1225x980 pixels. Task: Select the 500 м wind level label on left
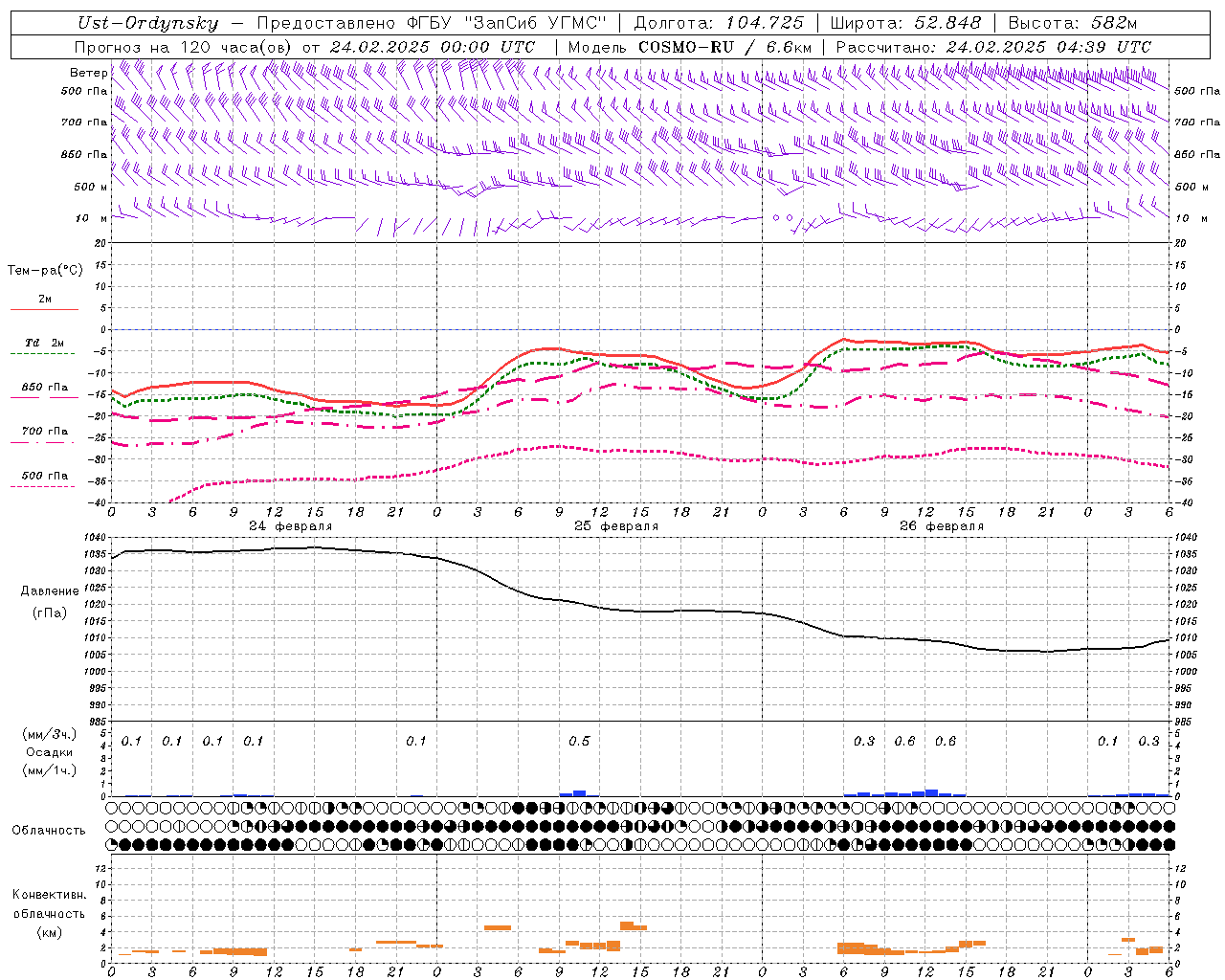[x=91, y=187]
